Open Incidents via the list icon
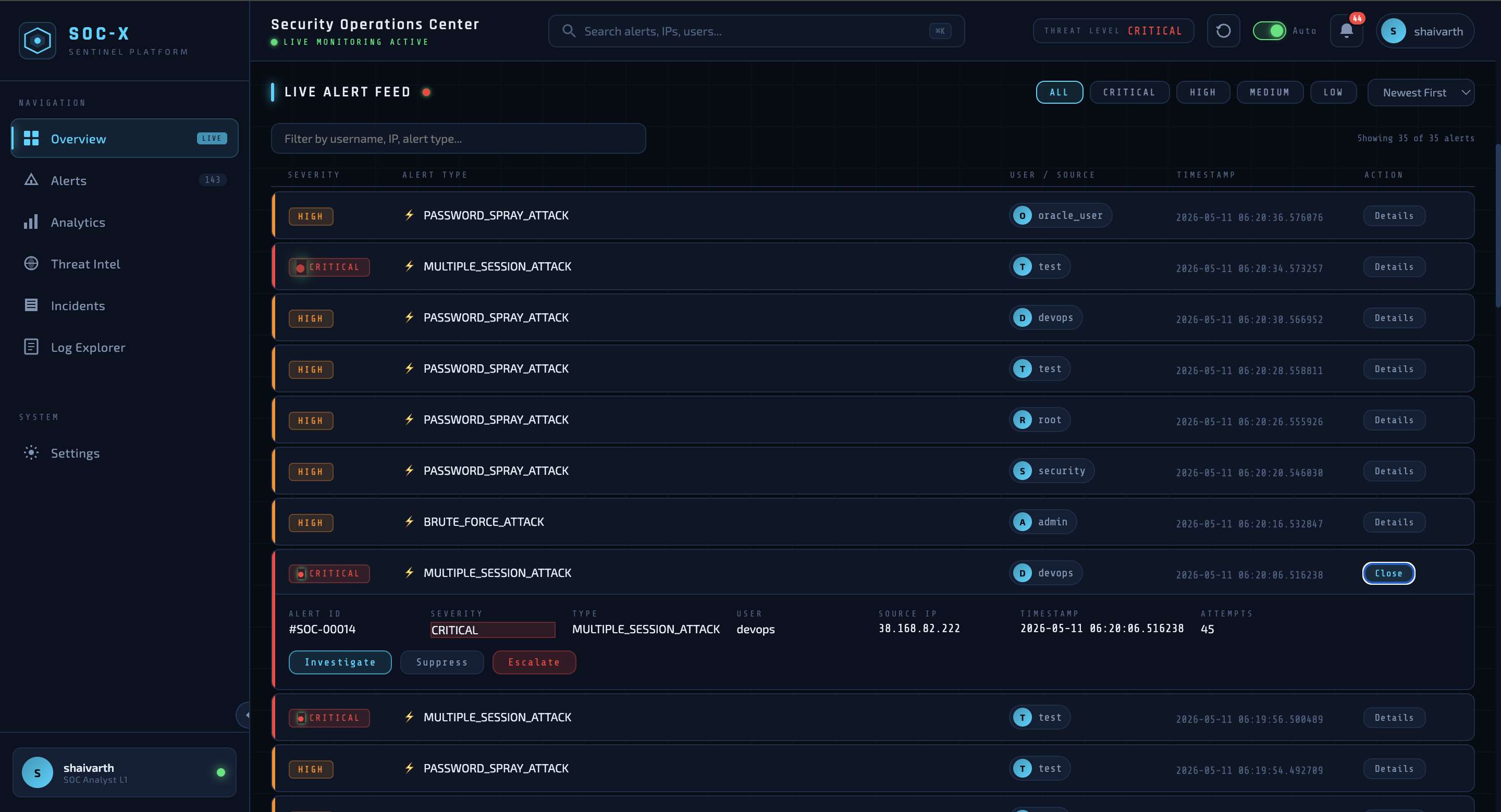This screenshot has width=1501, height=812. pyautogui.click(x=31, y=305)
